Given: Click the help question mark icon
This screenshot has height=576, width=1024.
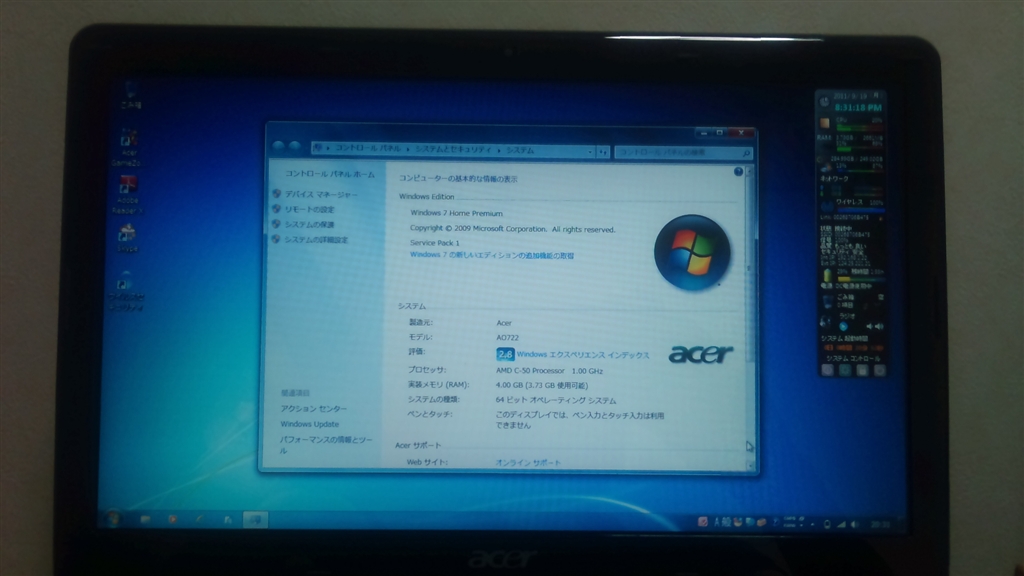Looking at the screenshot, I should [x=738, y=172].
